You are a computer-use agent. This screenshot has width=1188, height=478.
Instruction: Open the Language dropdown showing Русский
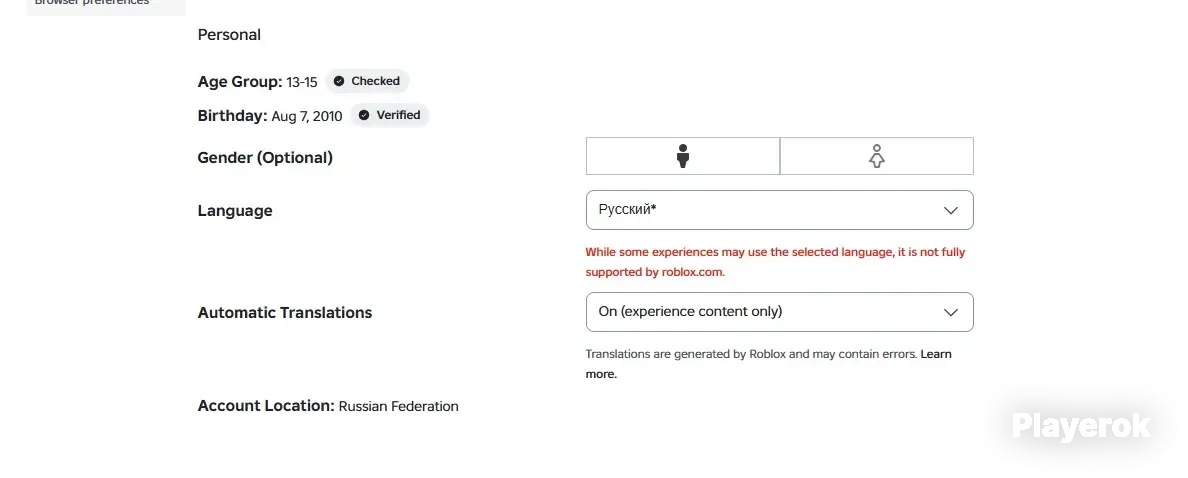pyautogui.click(x=780, y=210)
